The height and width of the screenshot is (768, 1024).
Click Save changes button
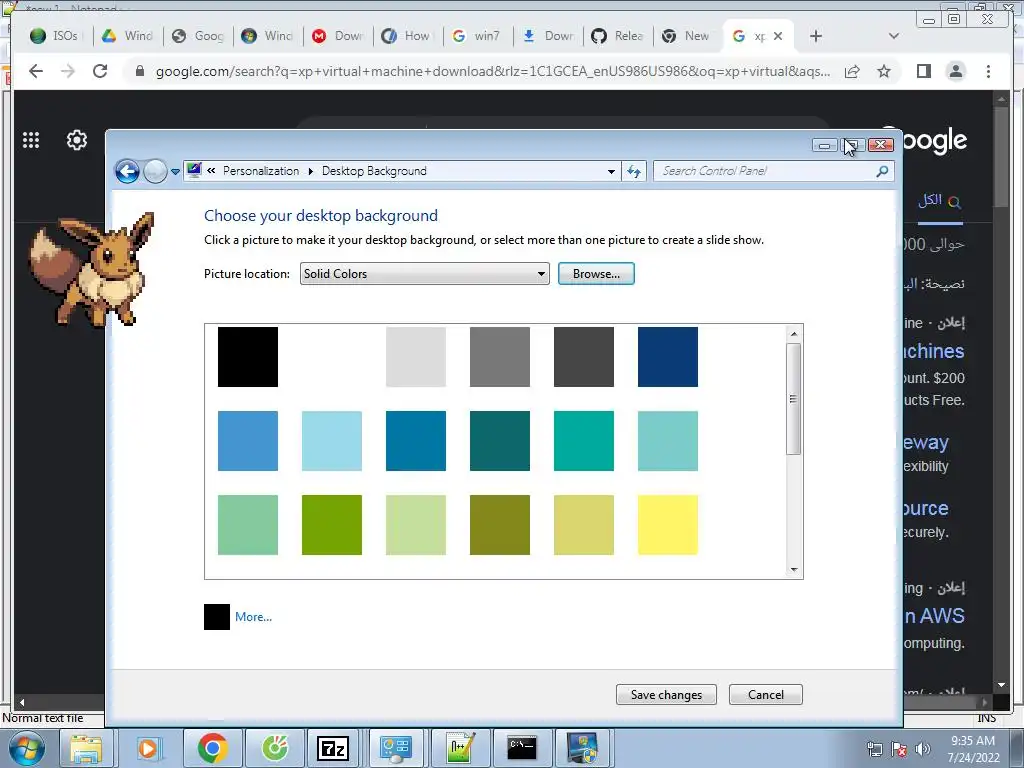[666, 695]
